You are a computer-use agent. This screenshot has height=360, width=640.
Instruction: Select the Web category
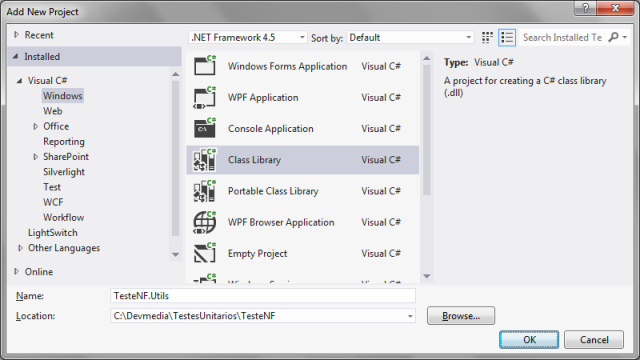pos(53,111)
